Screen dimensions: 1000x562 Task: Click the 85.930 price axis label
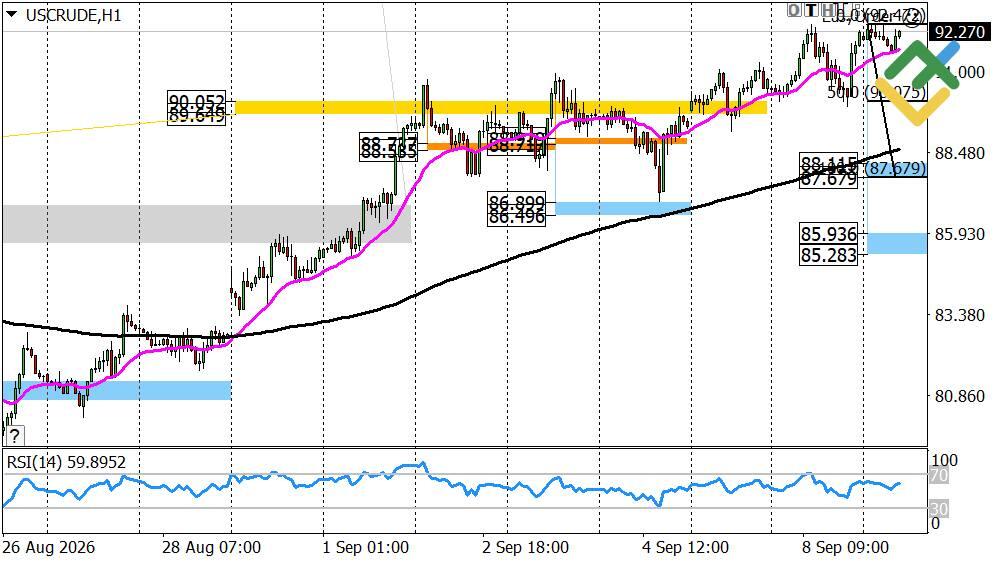959,234
